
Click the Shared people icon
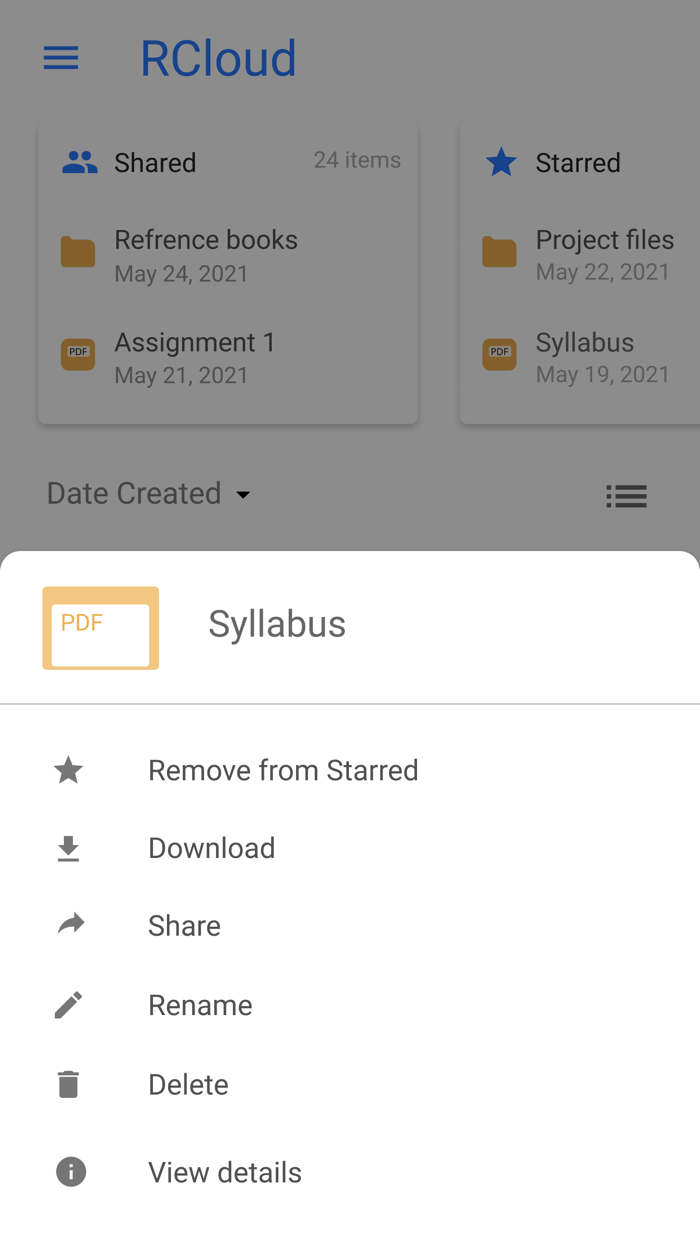(81, 162)
